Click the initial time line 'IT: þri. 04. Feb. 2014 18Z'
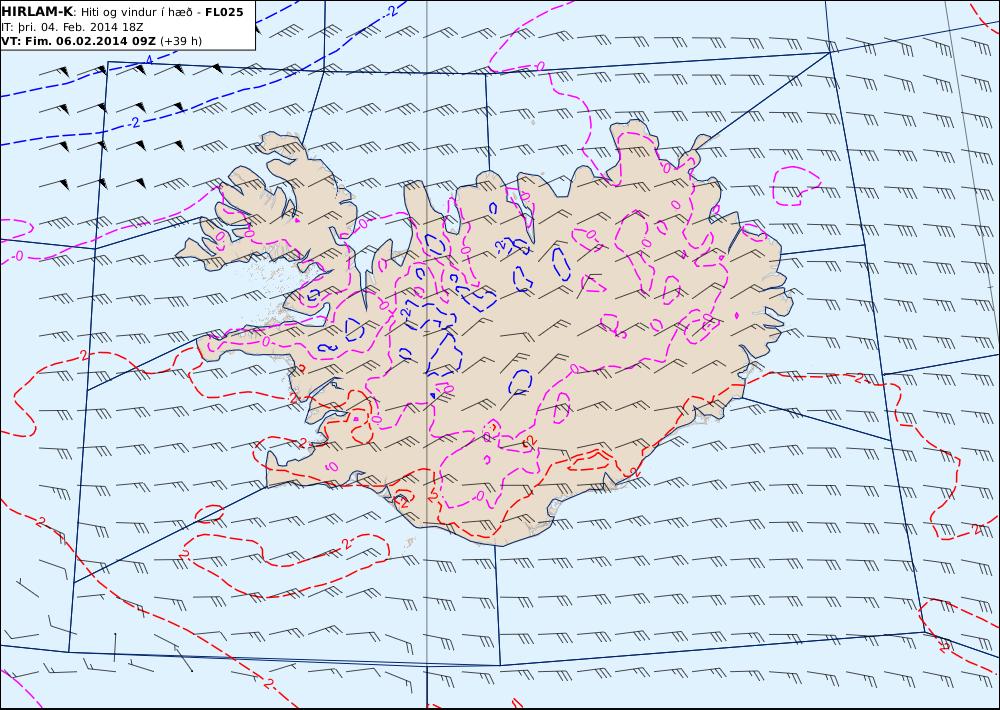The height and width of the screenshot is (710, 1000). pos(72,27)
